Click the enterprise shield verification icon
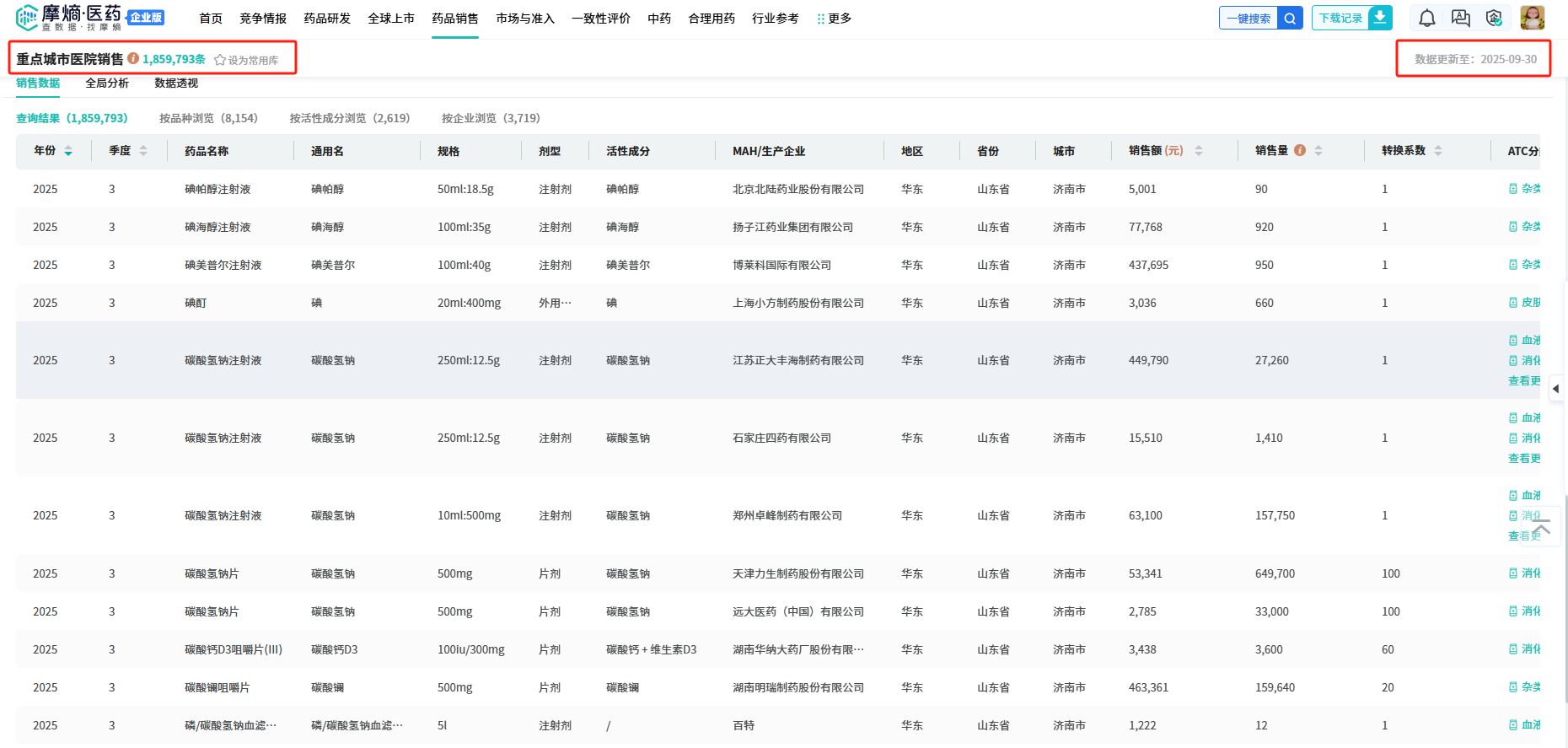 point(1494,18)
